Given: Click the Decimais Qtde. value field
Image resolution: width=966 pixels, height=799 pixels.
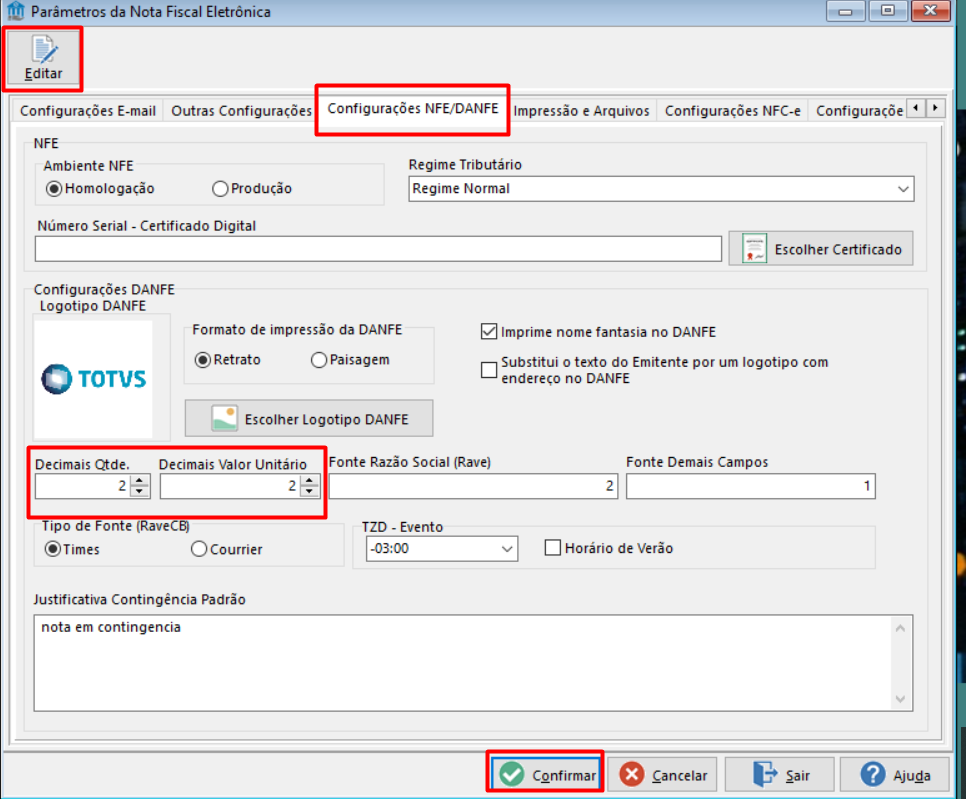Looking at the screenshot, I should (x=83, y=486).
